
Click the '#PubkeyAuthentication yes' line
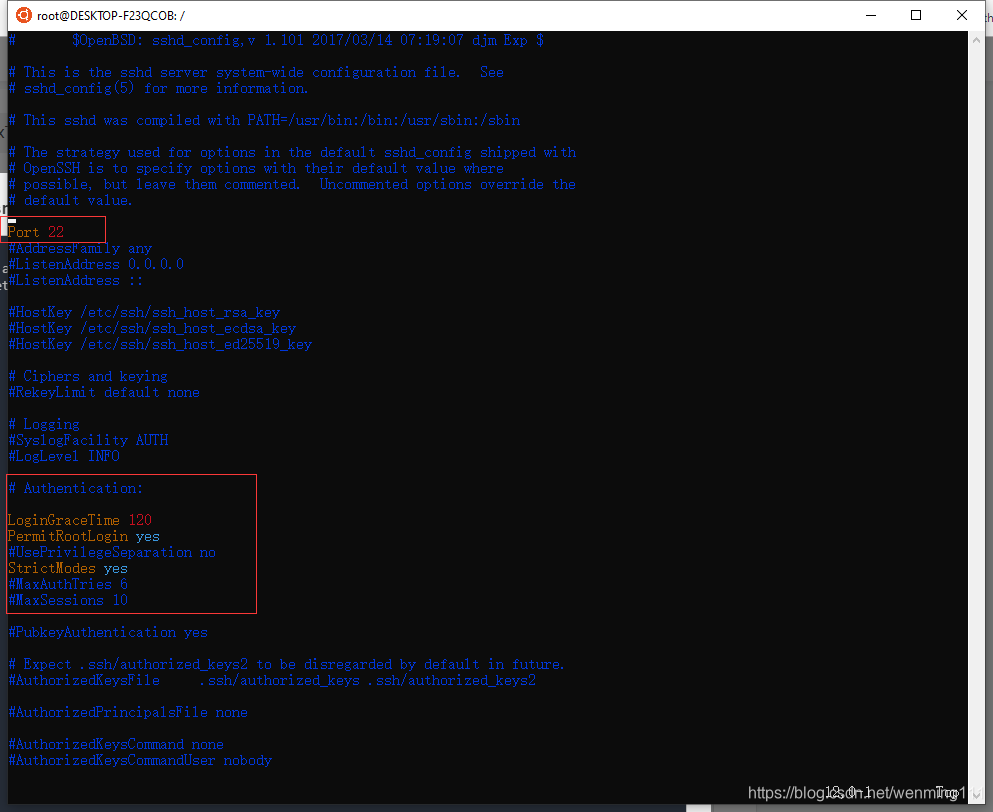tap(103, 632)
